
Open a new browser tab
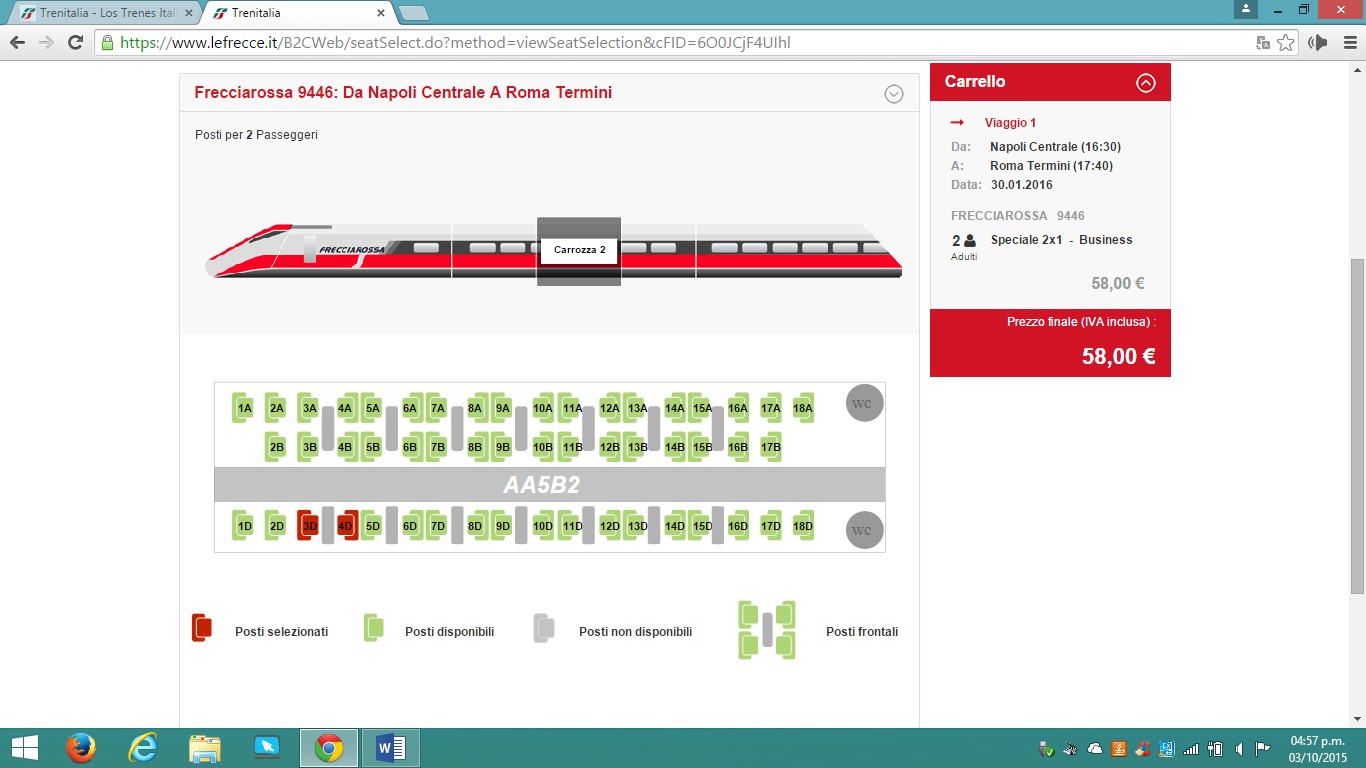(x=413, y=13)
